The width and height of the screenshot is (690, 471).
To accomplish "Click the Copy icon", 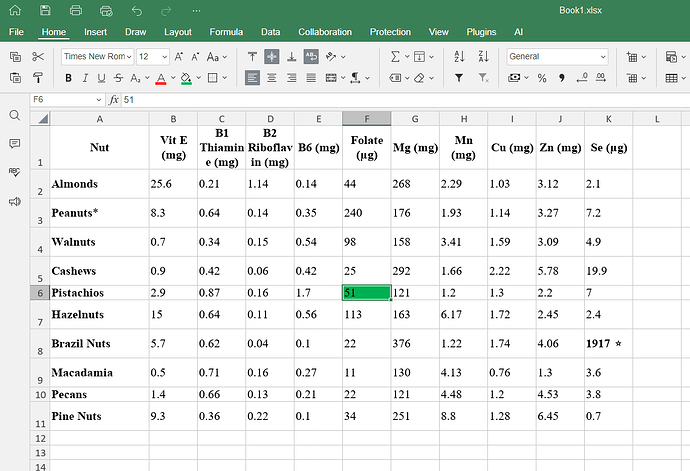I will pos(15,57).
